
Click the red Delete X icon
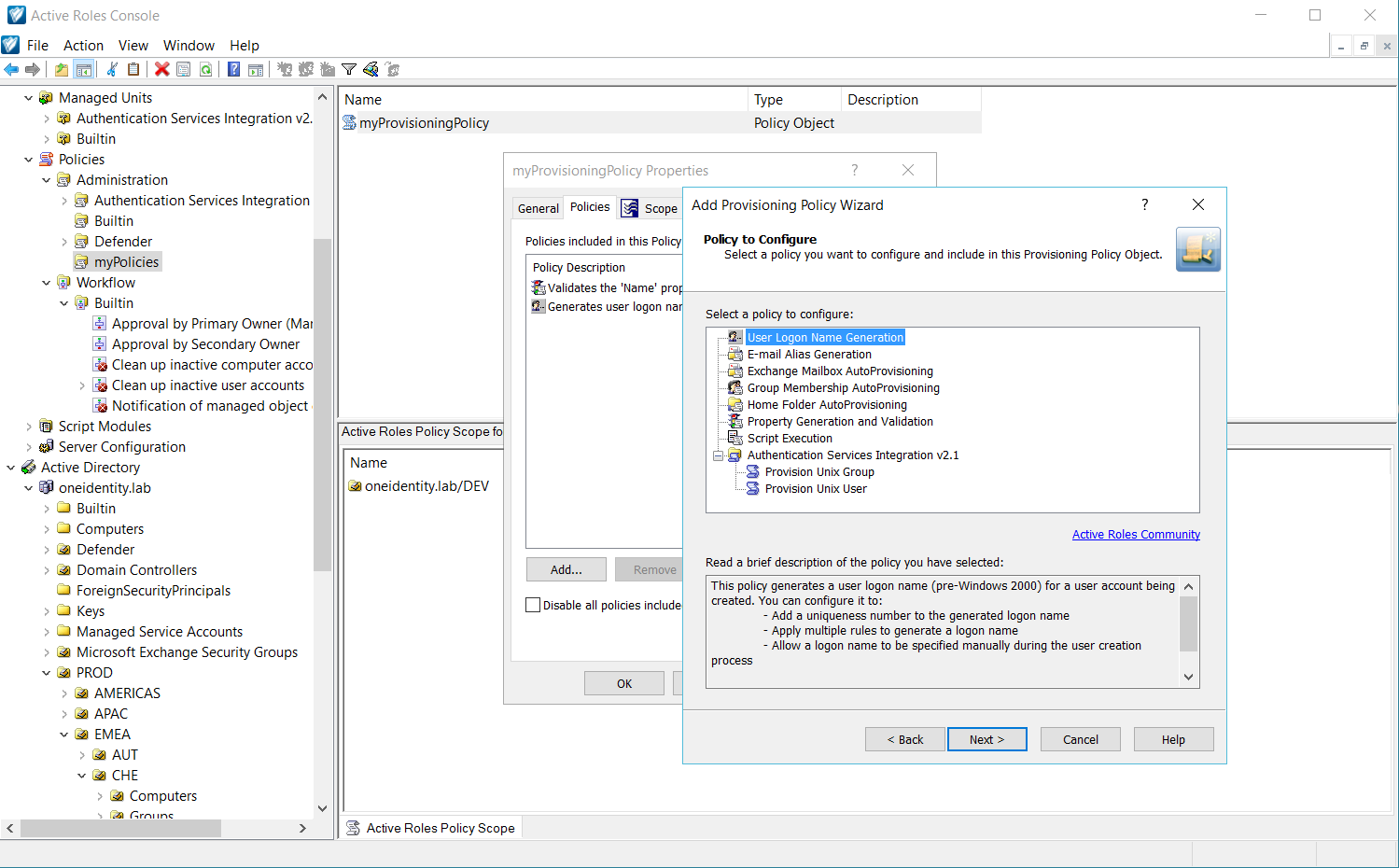tap(162, 69)
